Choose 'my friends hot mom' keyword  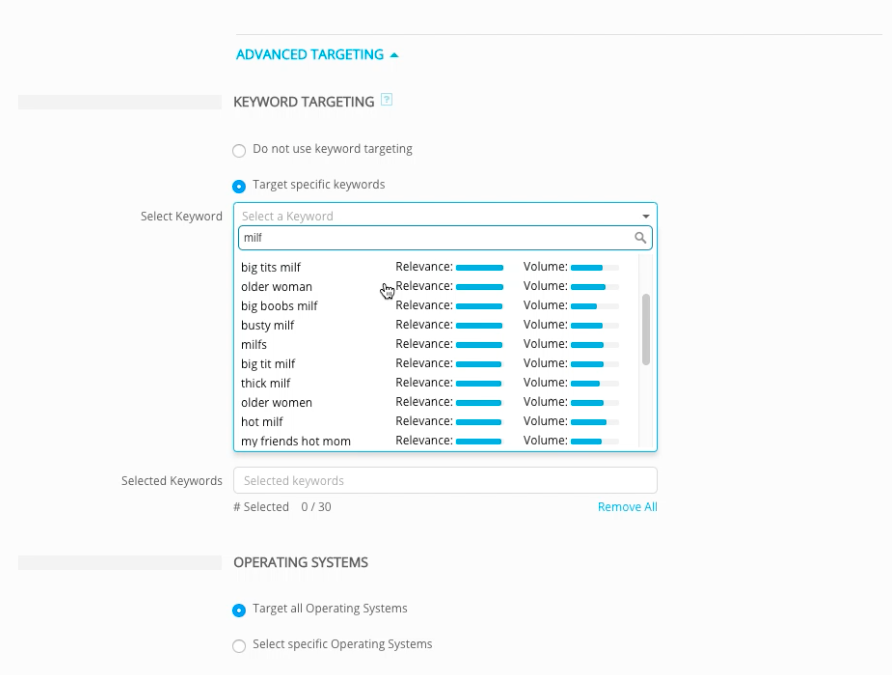(x=296, y=441)
